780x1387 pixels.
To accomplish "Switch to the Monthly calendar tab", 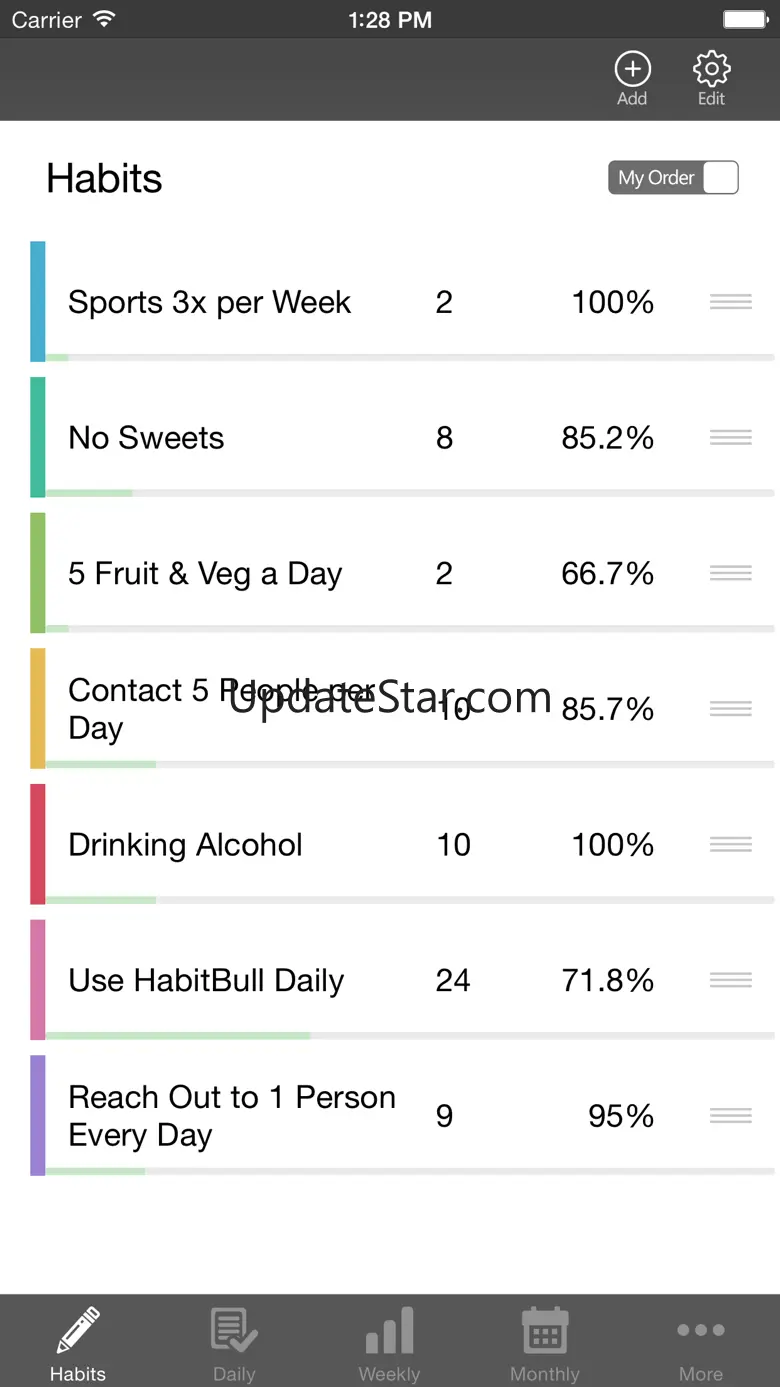I will (x=545, y=1332).
